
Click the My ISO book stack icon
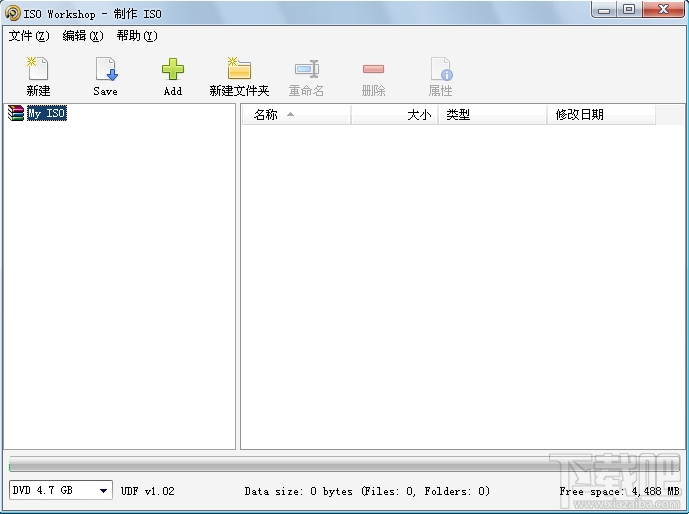tap(16, 113)
